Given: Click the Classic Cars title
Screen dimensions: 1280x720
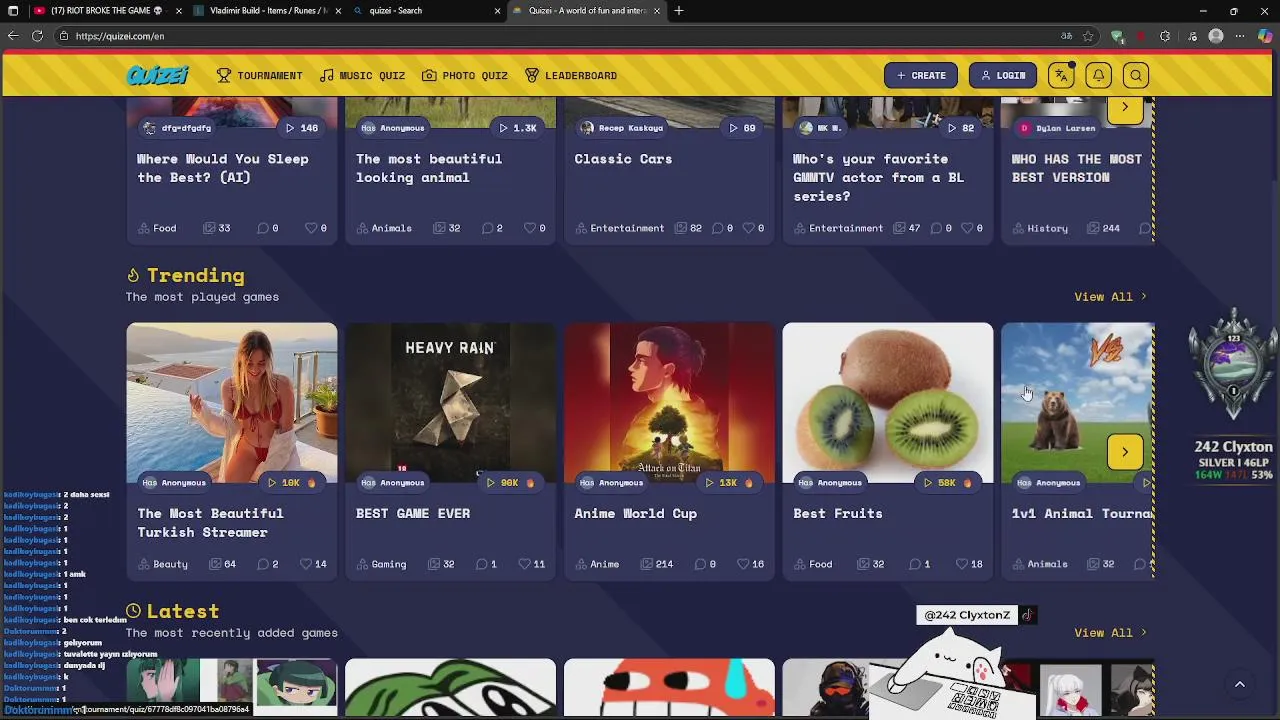Looking at the screenshot, I should click(623, 159).
